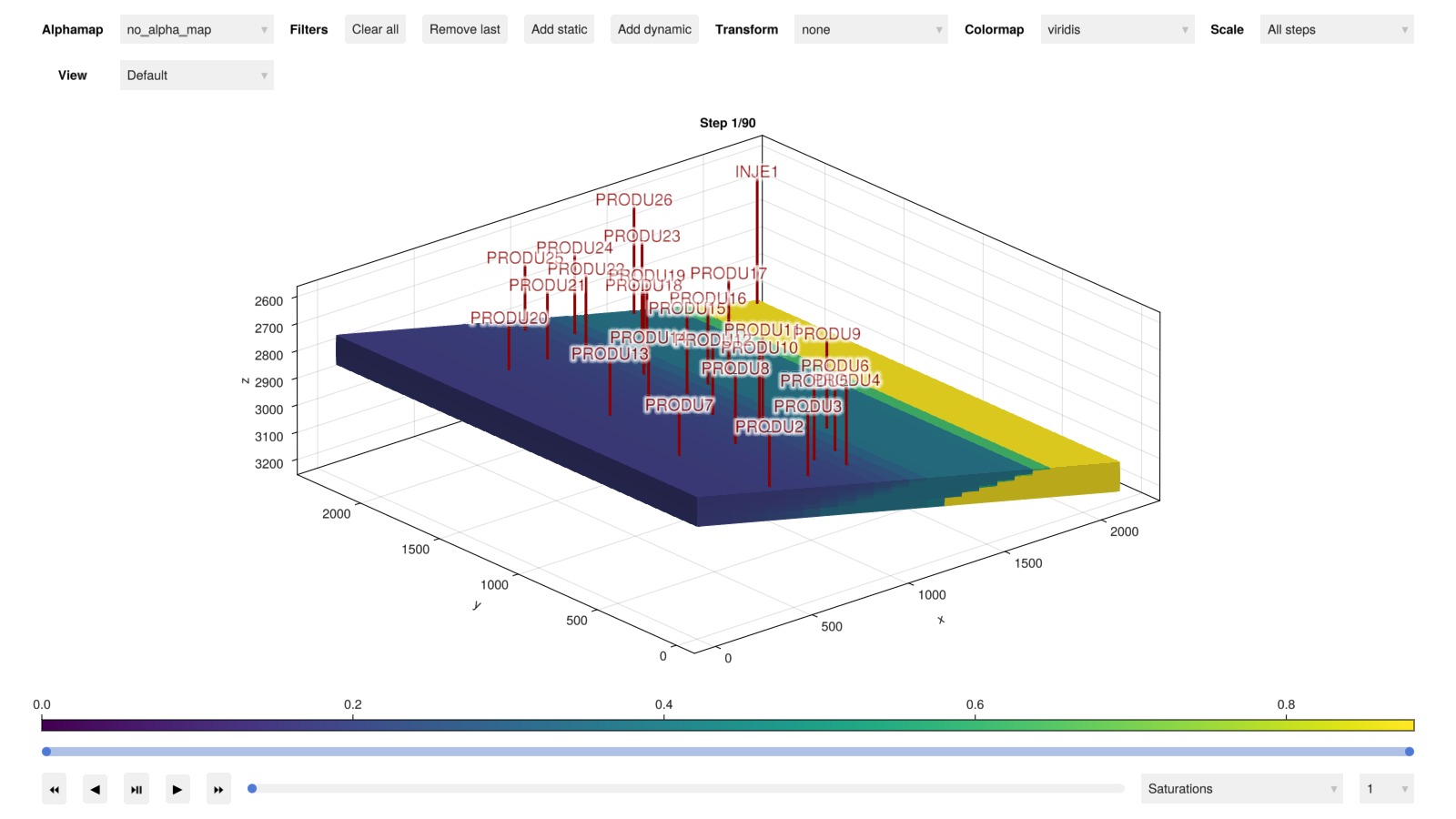Skip to the last step button
Viewport: 1456px width, 819px height.
pyautogui.click(x=218, y=789)
